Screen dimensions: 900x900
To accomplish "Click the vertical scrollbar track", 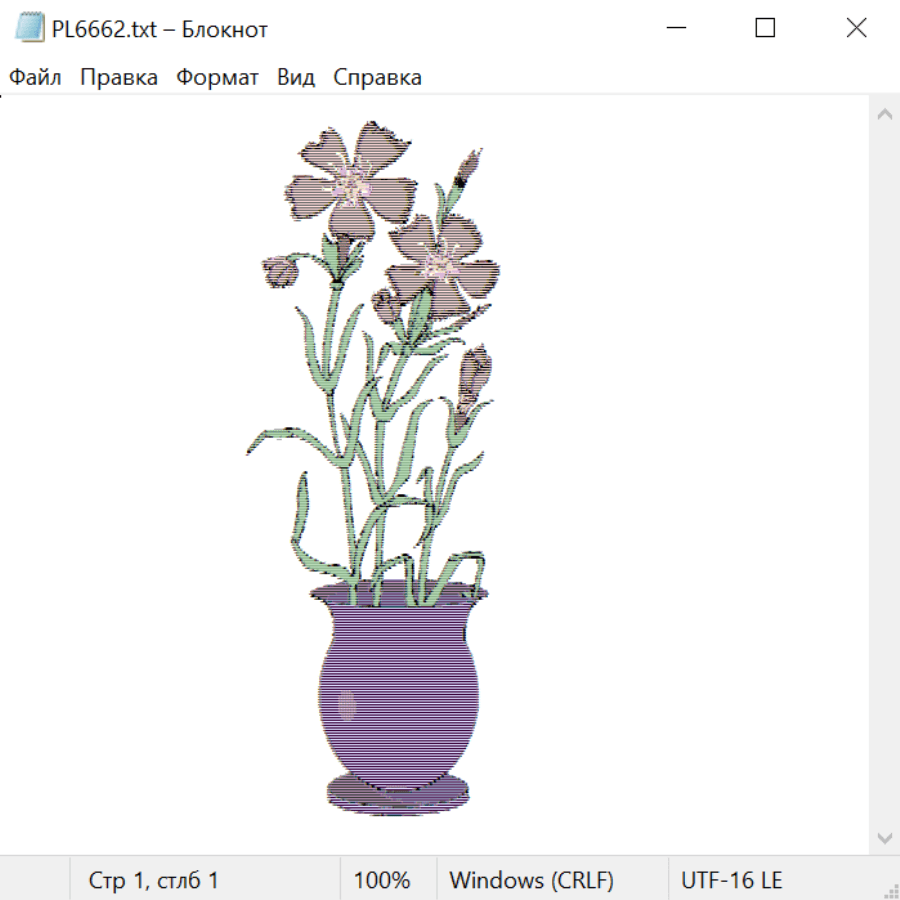I will [x=885, y=475].
